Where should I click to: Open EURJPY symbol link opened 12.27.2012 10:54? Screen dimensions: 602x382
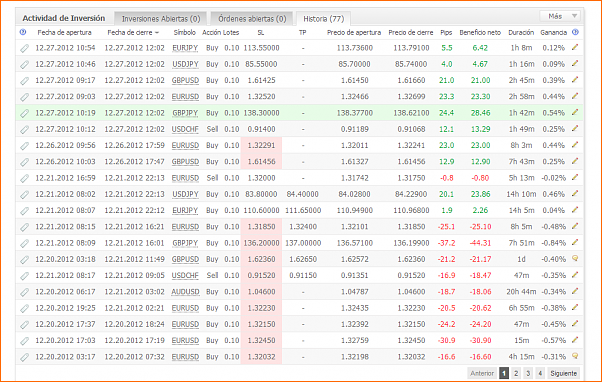pyautogui.click(x=185, y=48)
